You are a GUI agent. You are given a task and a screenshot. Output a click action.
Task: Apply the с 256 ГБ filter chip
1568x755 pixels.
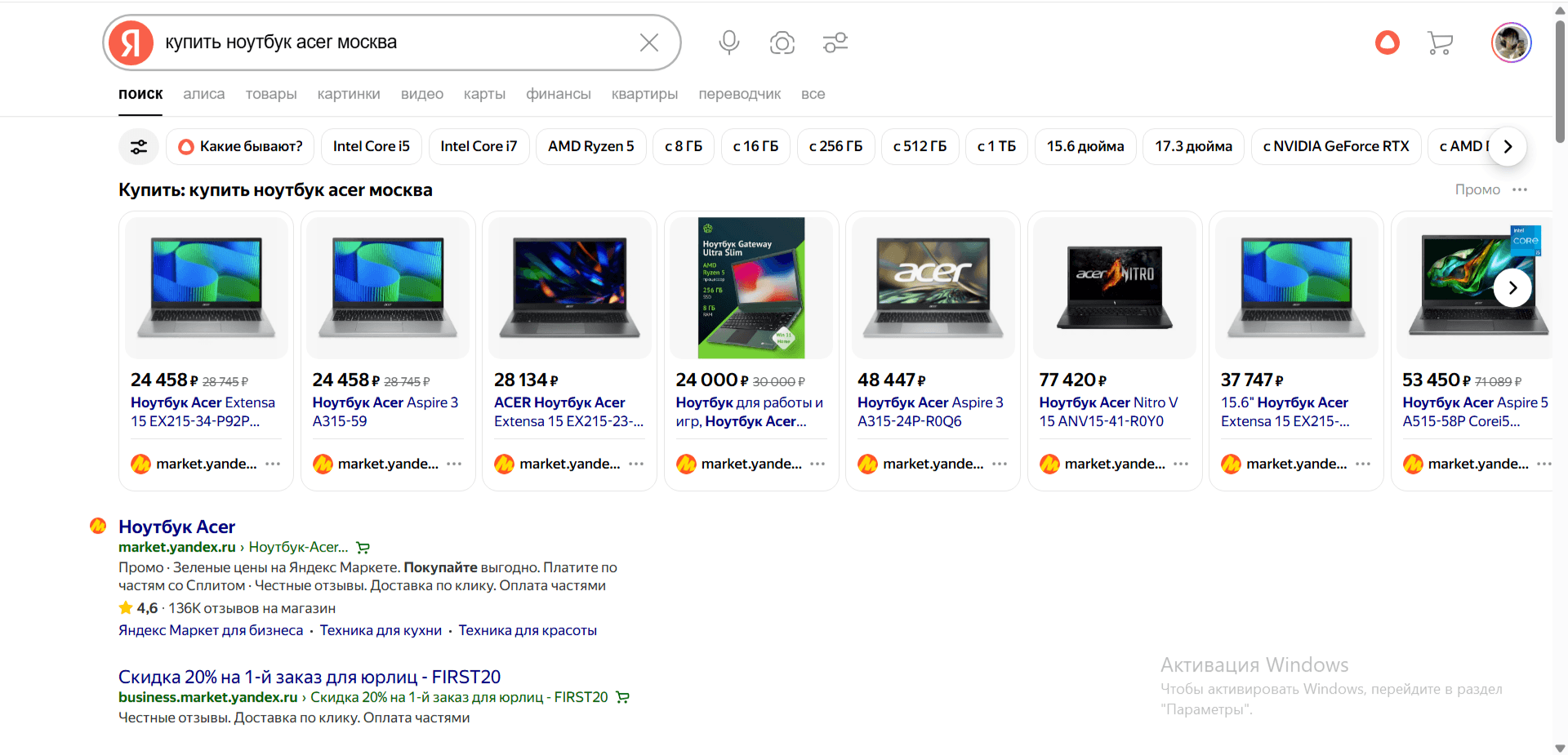(x=835, y=147)
